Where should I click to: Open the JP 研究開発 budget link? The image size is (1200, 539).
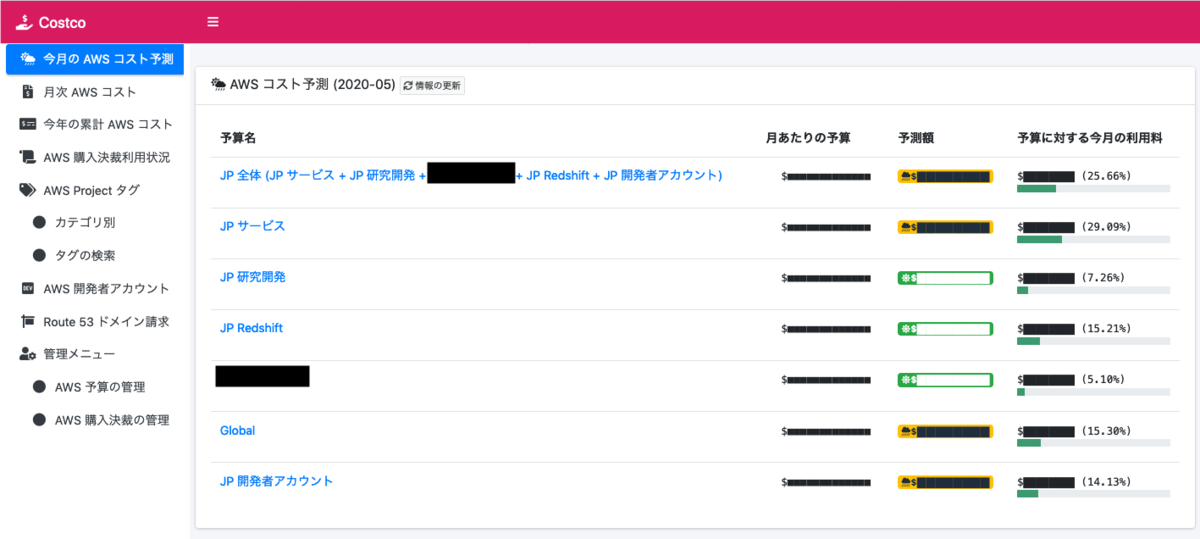pos(252,277)
